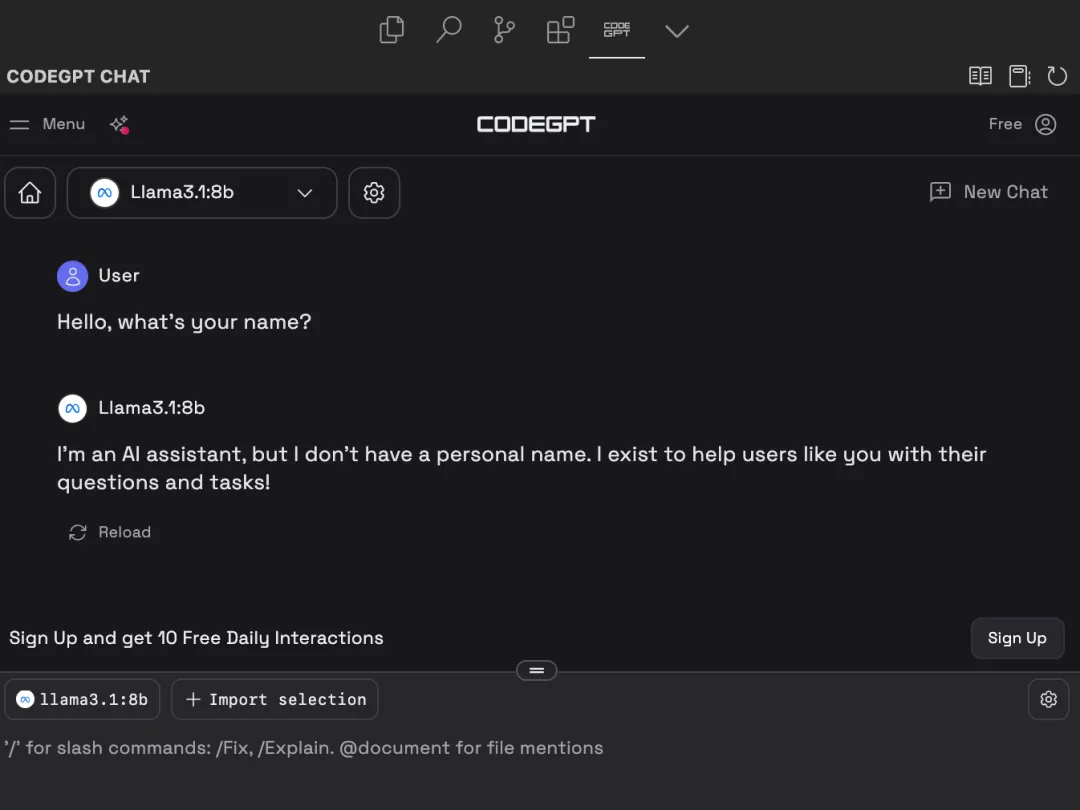Open the Source Control branch icon
Screen dimensions: 1080x810
point(504,30)
